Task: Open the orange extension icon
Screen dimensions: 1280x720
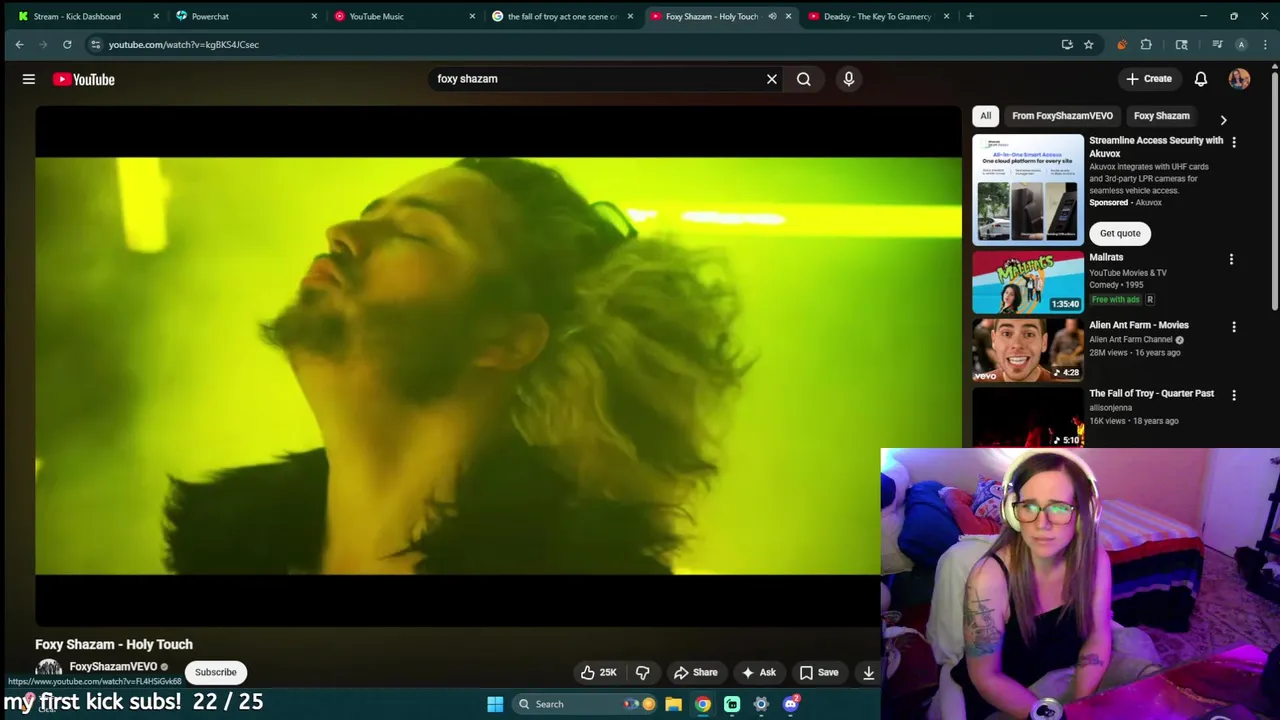Action: pyautogui.click(x=1121, y=44)
